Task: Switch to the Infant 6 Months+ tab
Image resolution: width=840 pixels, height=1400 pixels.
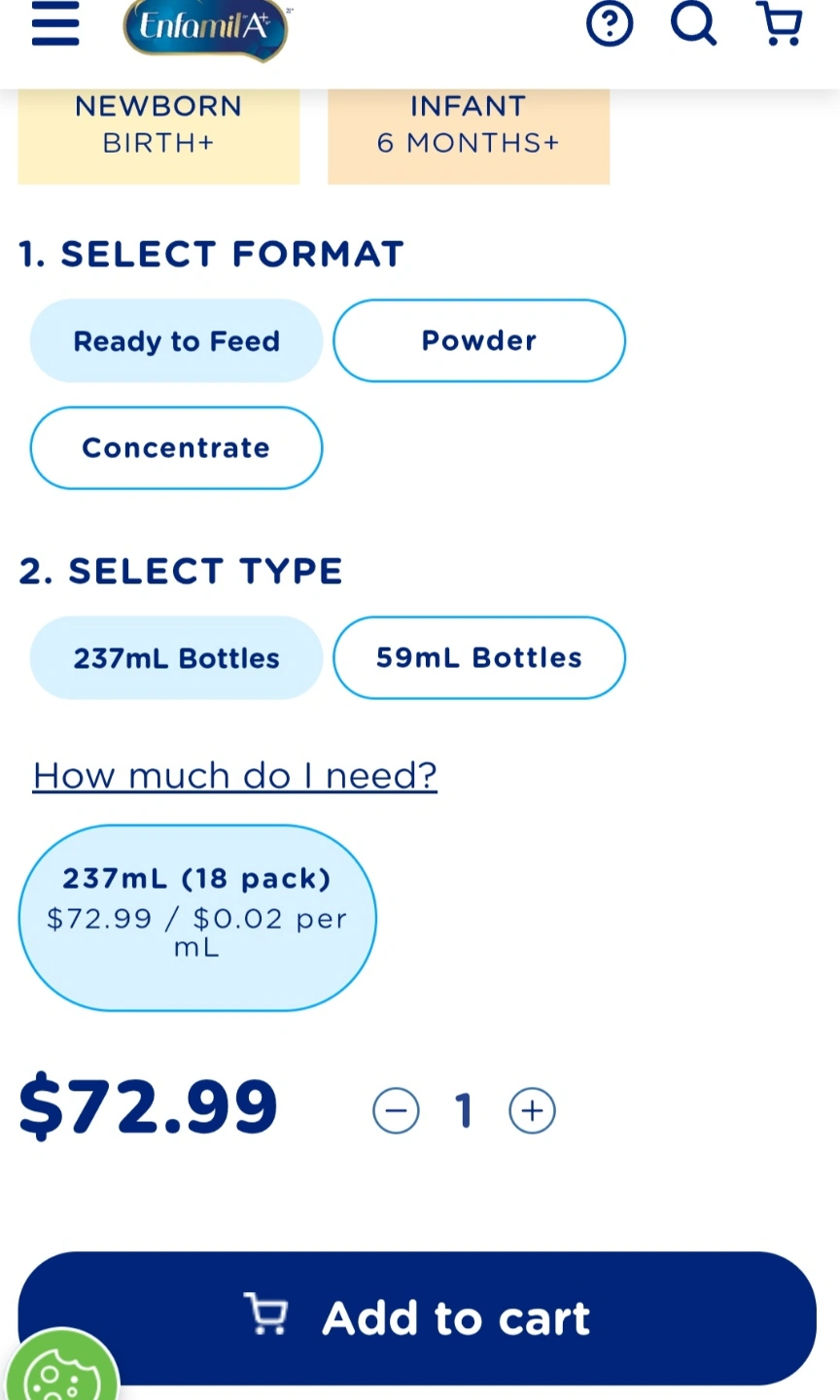Action: pos(469,126)
